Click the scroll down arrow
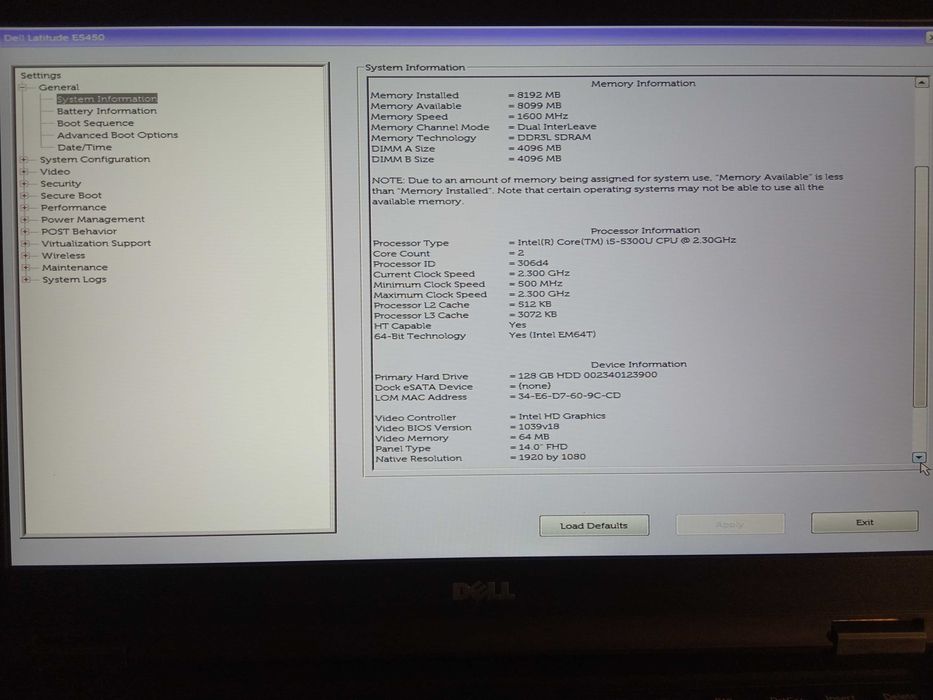 919,457
